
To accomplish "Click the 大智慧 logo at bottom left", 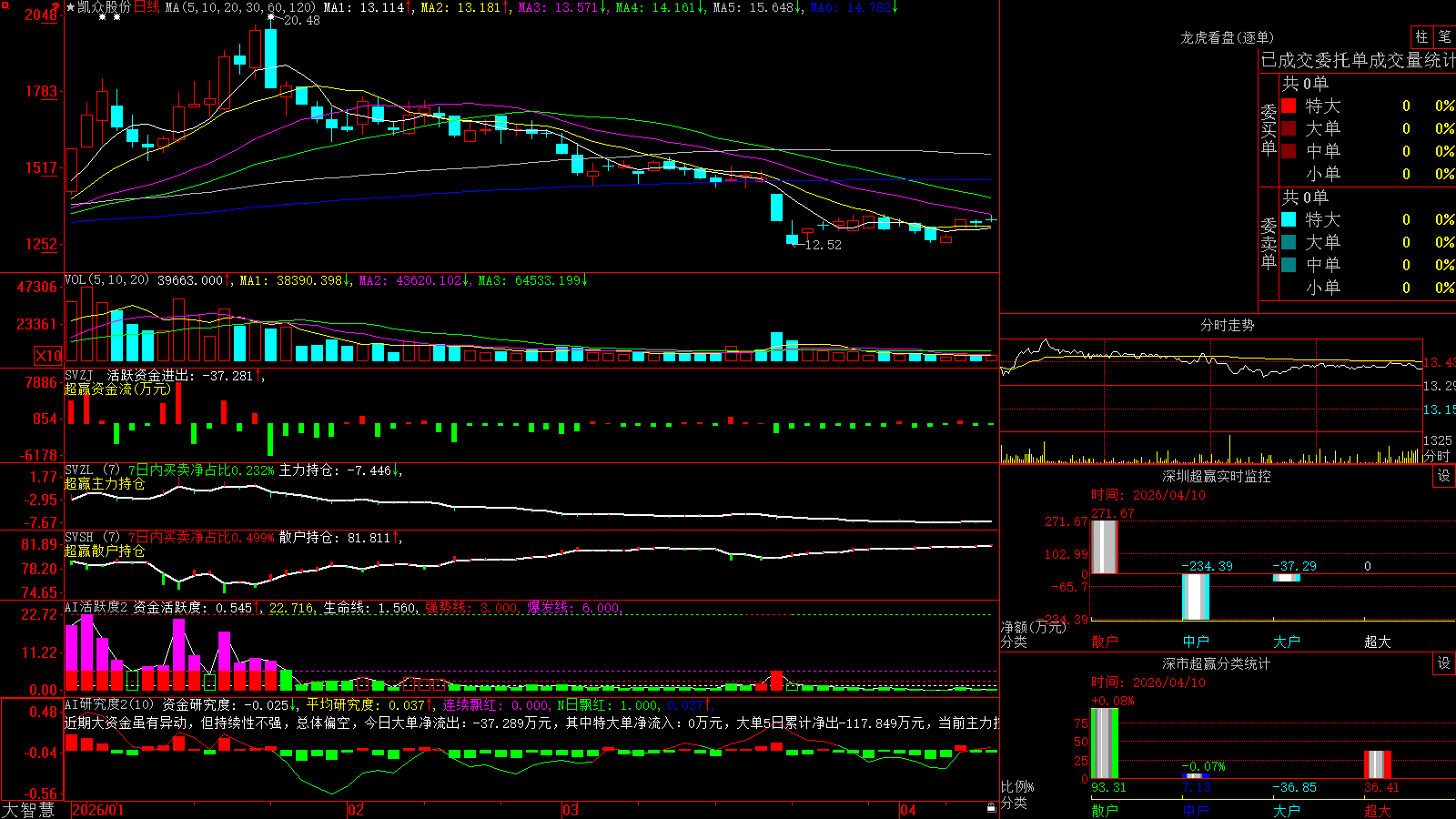I will (28, 809).
